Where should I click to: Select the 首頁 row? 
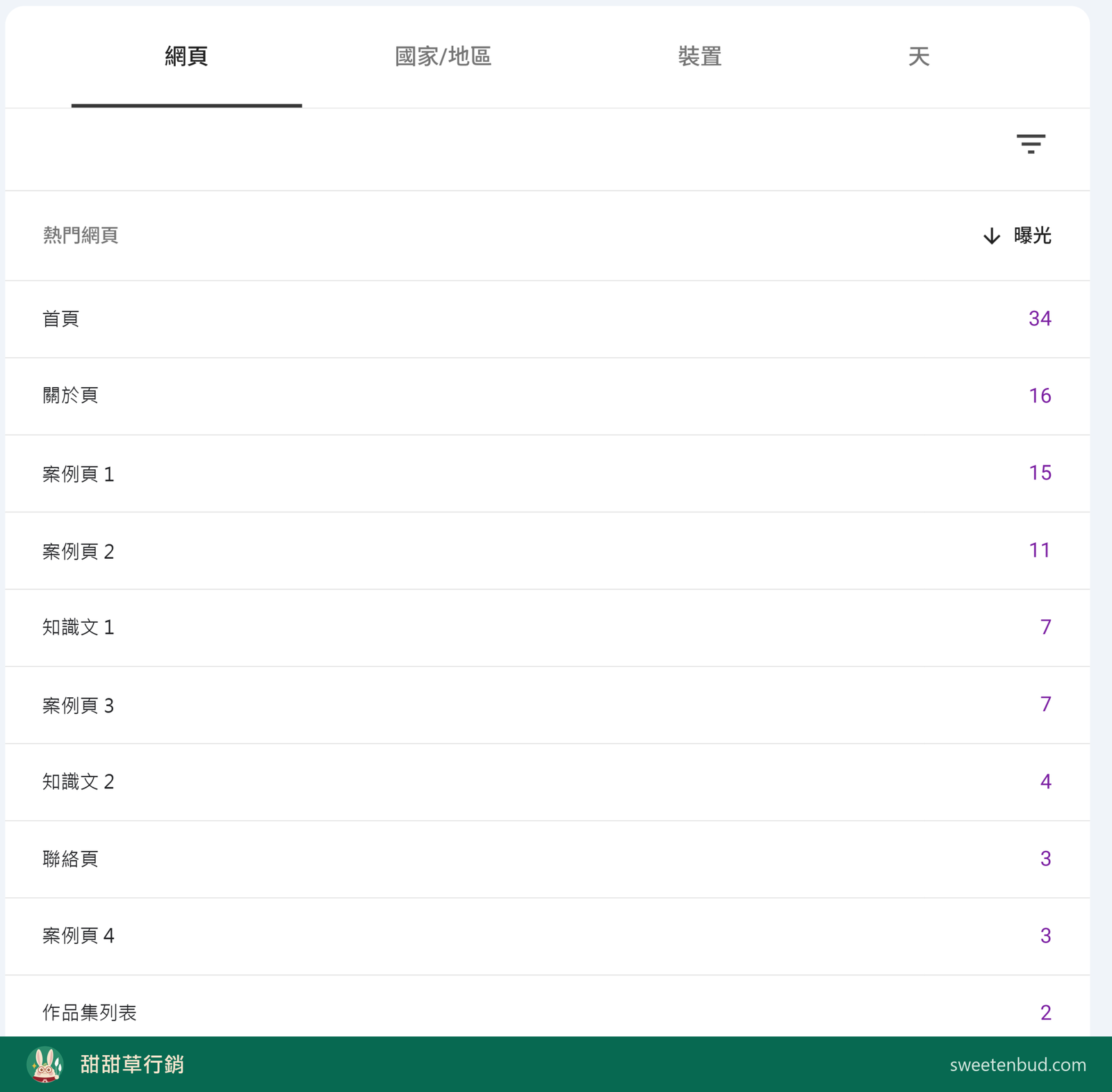click(x=548, y=319)
